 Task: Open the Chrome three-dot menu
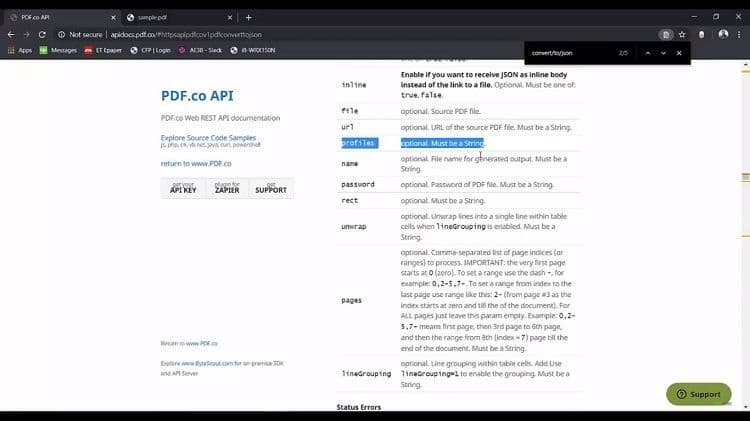tap(738, 34)
